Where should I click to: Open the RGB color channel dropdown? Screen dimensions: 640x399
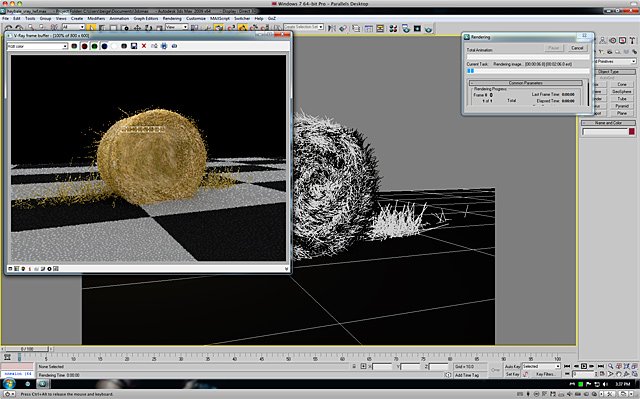[x=37, y=46]
